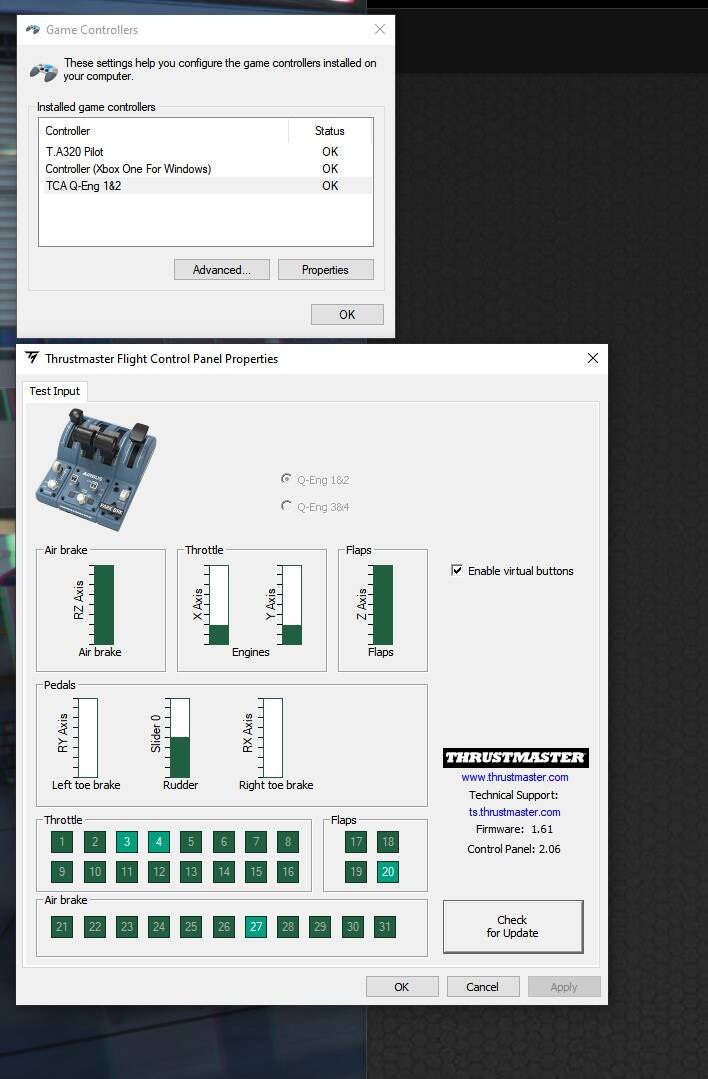The image size is (708, 1079).
Task: Click Flaps button indicator 18
Action: point(388,841)
